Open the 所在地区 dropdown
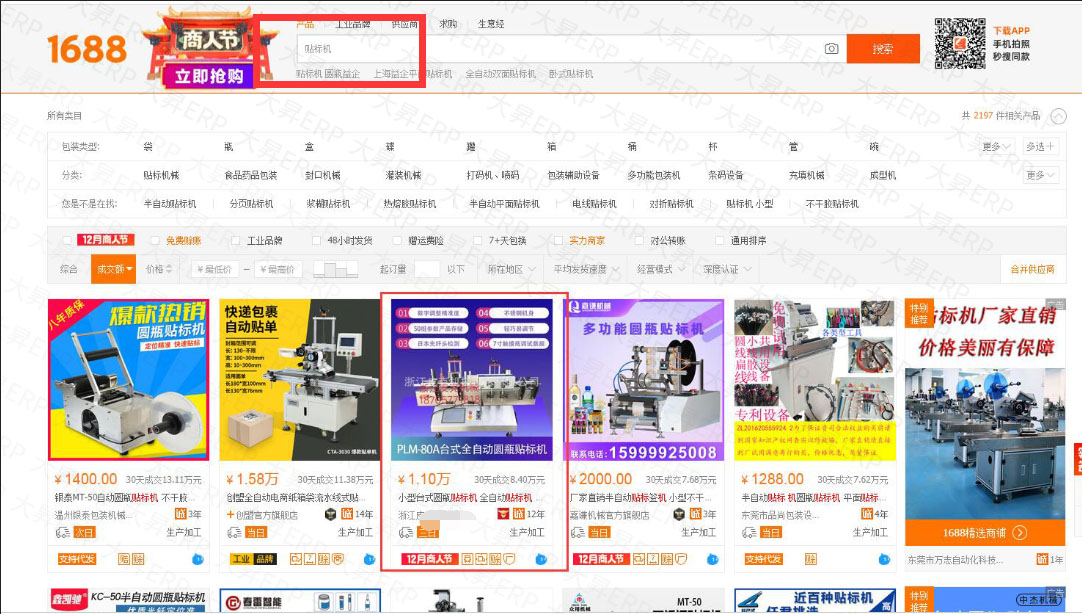 click(x=512, y=269)
